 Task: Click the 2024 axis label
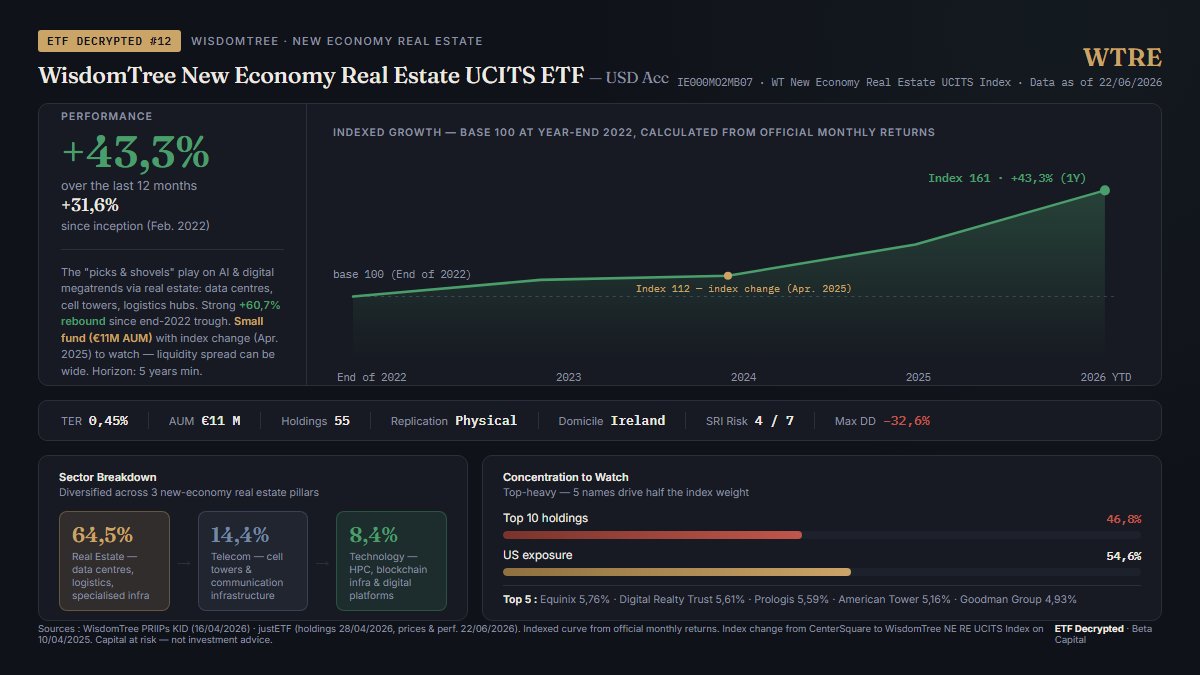pyautogui.click(x=743, y=378)
